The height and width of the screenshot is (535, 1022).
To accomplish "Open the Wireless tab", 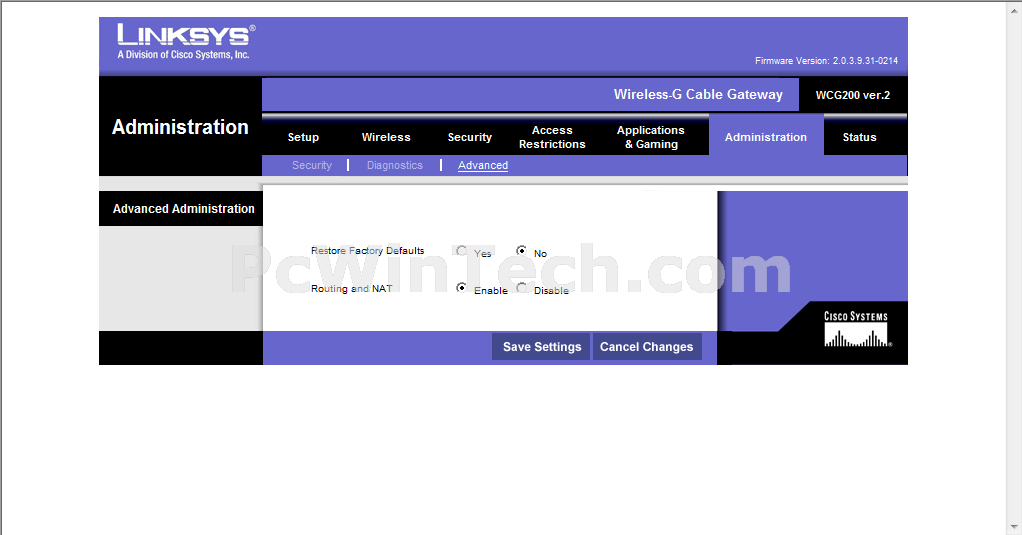I will 386,137.
